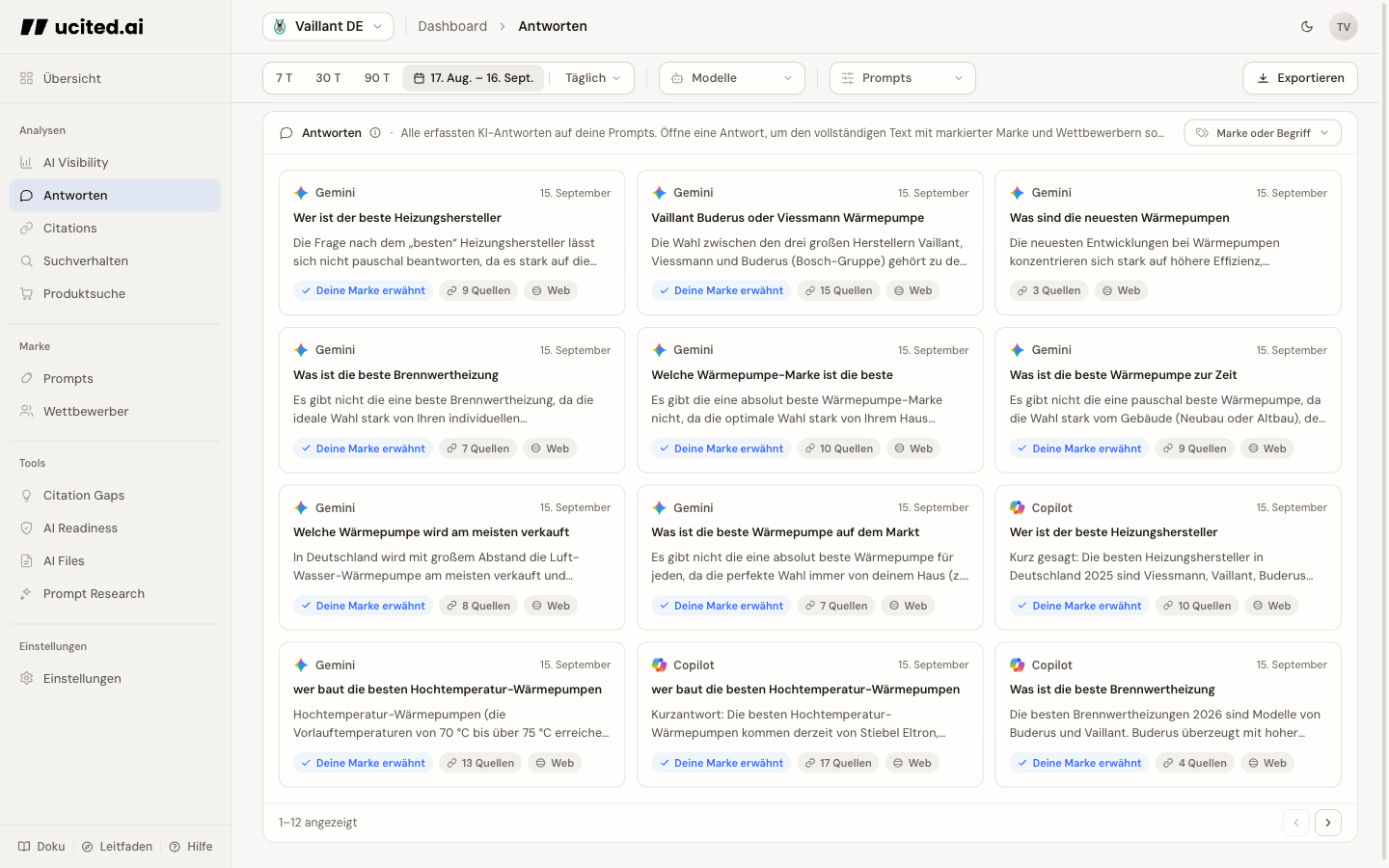Select the 90 T time range

coord(377,78)
